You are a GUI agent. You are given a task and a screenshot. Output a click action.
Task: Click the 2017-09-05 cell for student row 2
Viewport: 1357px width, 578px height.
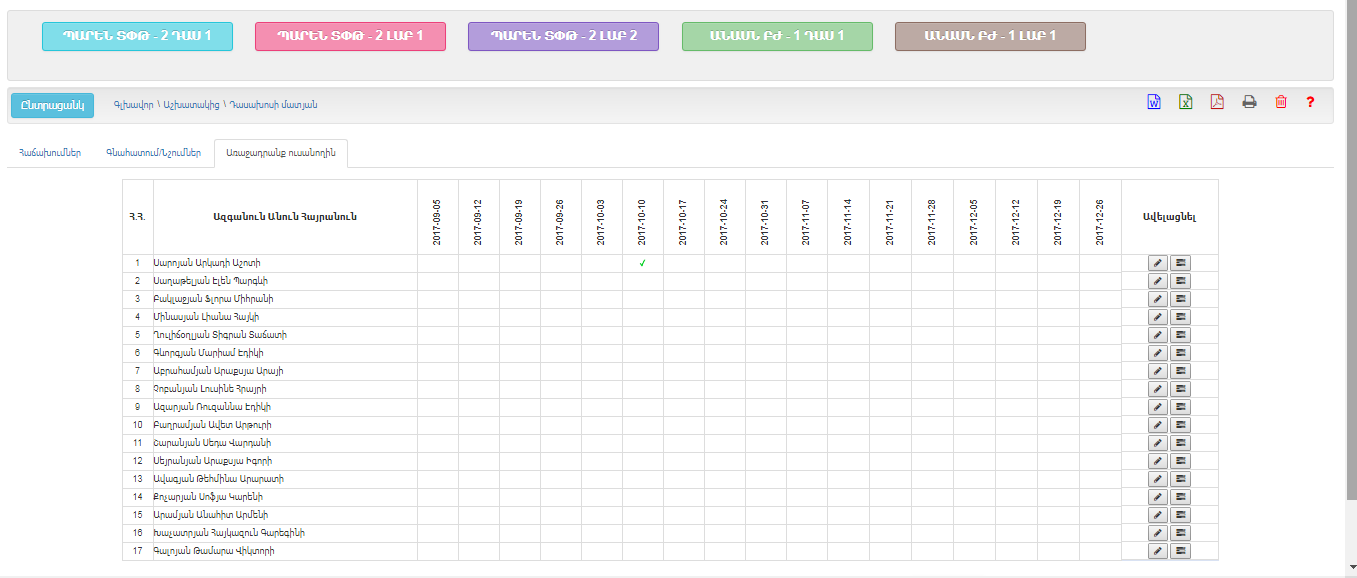pos(437,281)
